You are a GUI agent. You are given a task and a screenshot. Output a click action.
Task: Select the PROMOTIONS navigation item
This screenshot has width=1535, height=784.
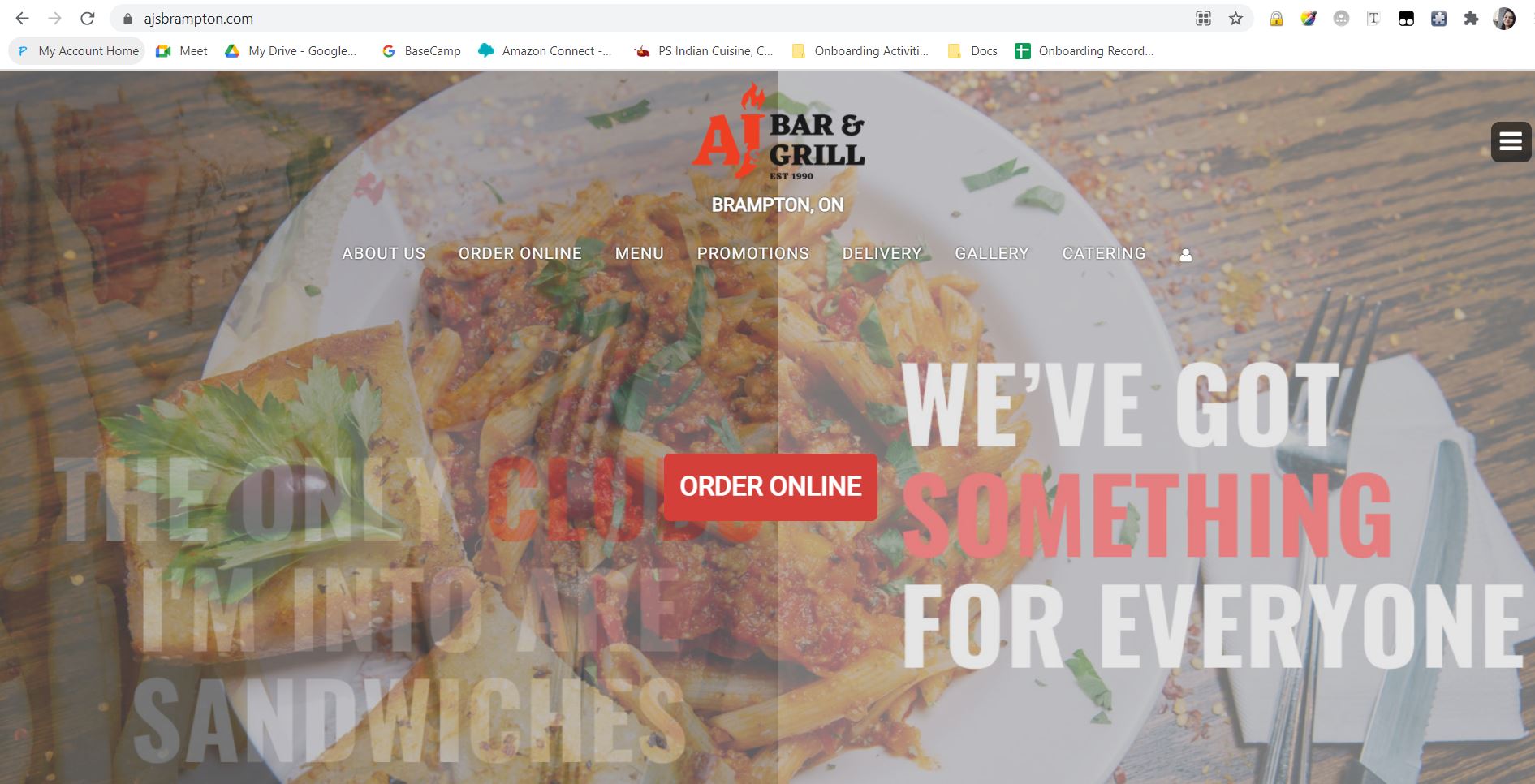(753, 253)
